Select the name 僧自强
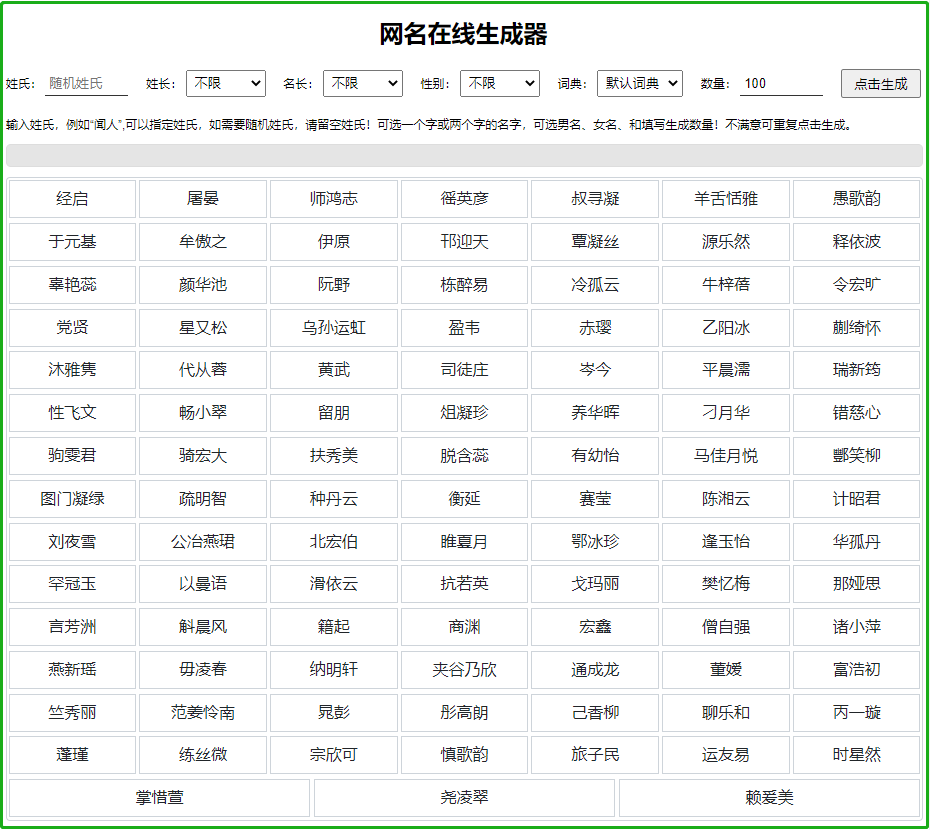Image resolution: width=930 pixels, height=830 pixels. (x=726, y=627)
